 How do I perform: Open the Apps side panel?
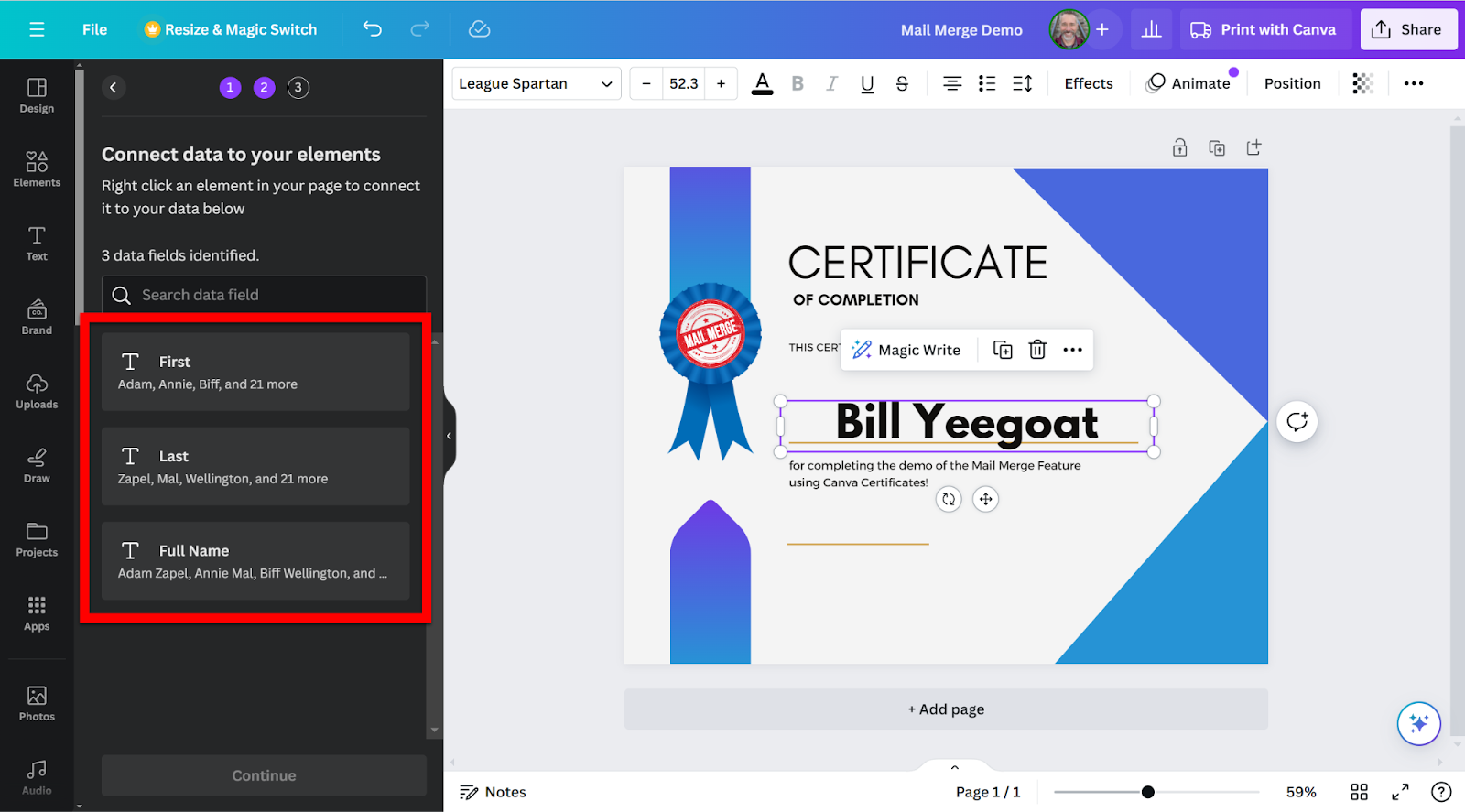coord(37,614)
